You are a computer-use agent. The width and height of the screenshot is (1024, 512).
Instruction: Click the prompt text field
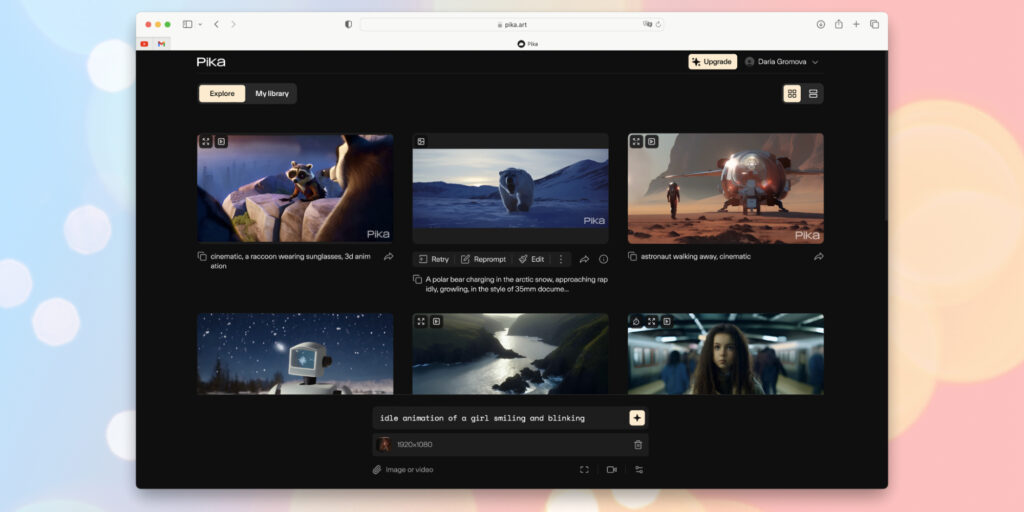point(501,418)
